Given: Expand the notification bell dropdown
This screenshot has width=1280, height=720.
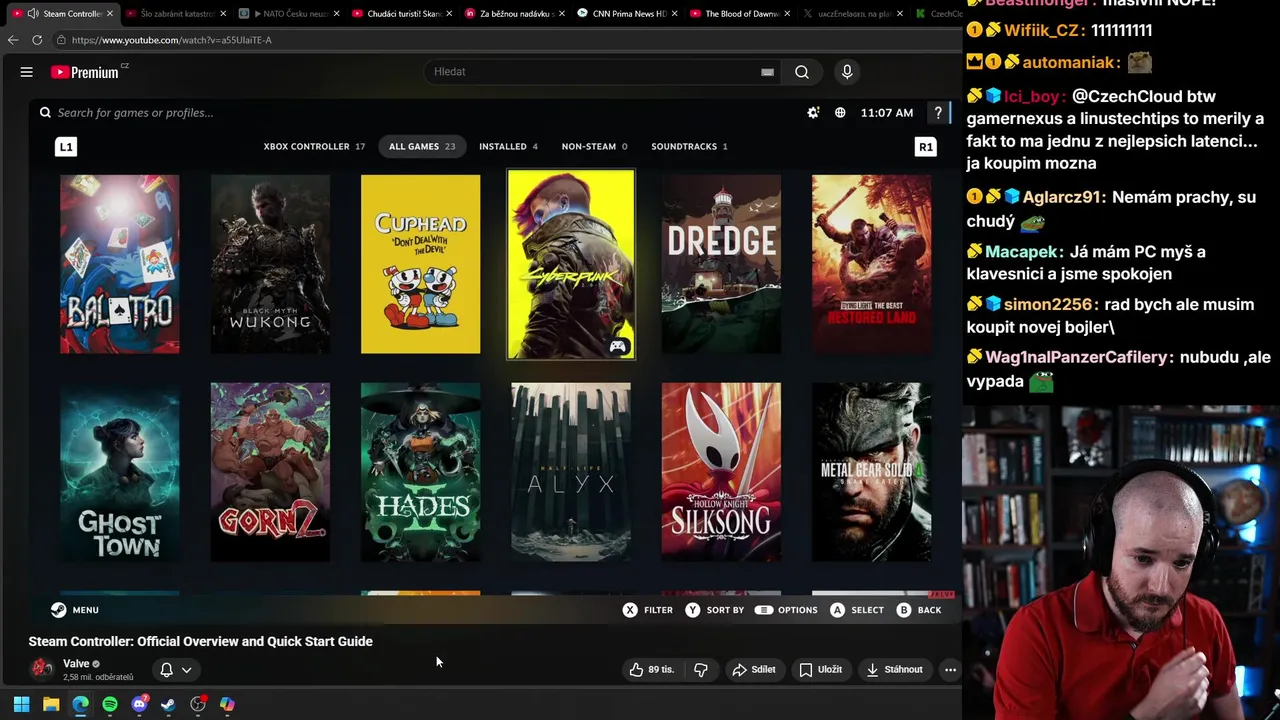Looking at the screenshot, I should click(176, 670).
